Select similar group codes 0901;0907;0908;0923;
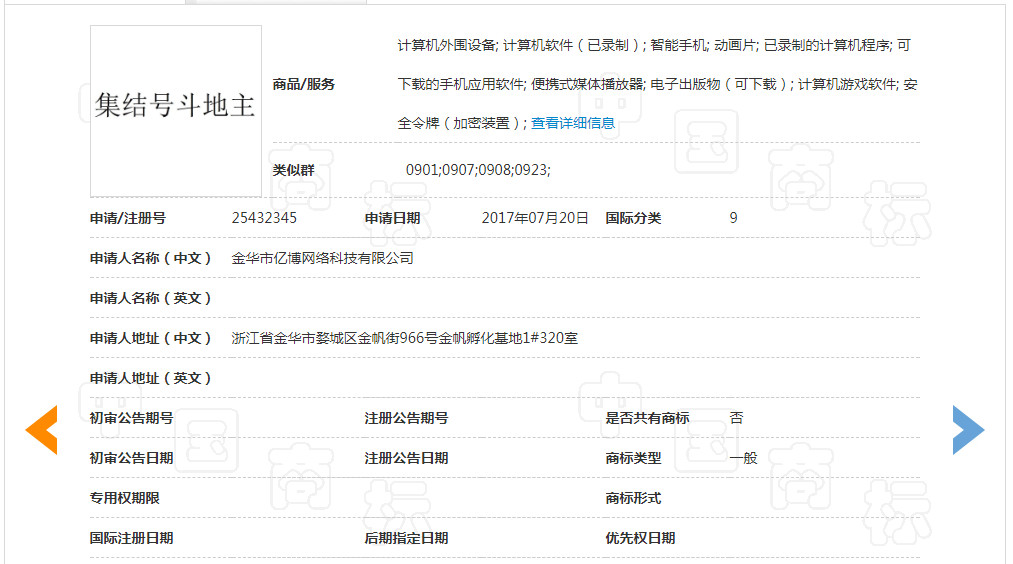Viewport: 1013px width, 564px height. tap(478, 170)
